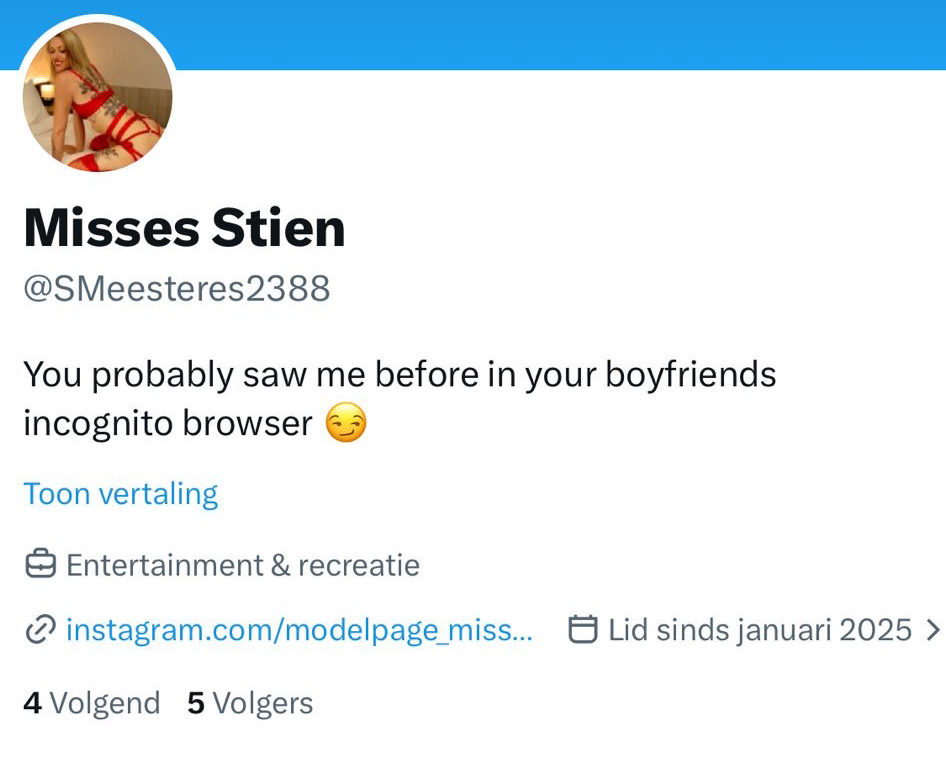The height and width of the screenshot is (760, 946).
Task: Open the profile picture
Action: (98, 97)
